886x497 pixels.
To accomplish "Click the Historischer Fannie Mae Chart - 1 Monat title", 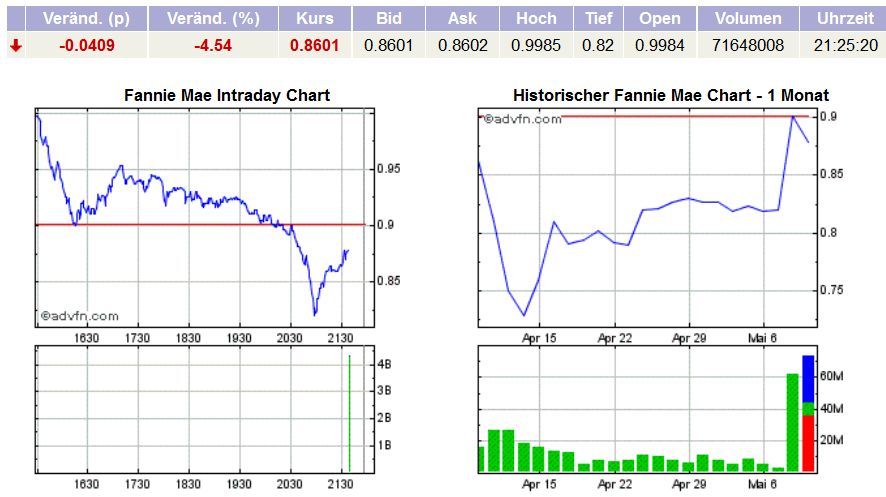I will tap(671, 95).
